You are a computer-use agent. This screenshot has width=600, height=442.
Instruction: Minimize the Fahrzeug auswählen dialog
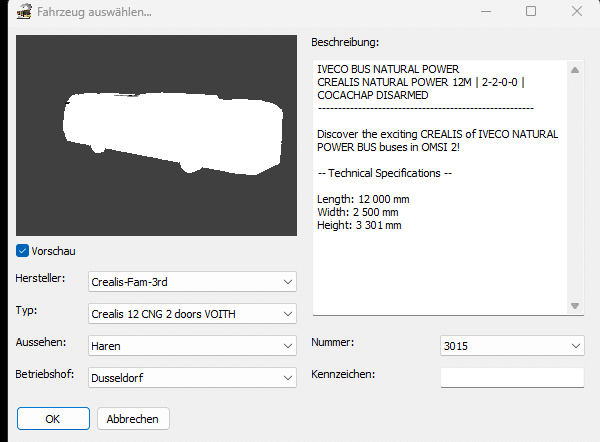tap(486, 11)
